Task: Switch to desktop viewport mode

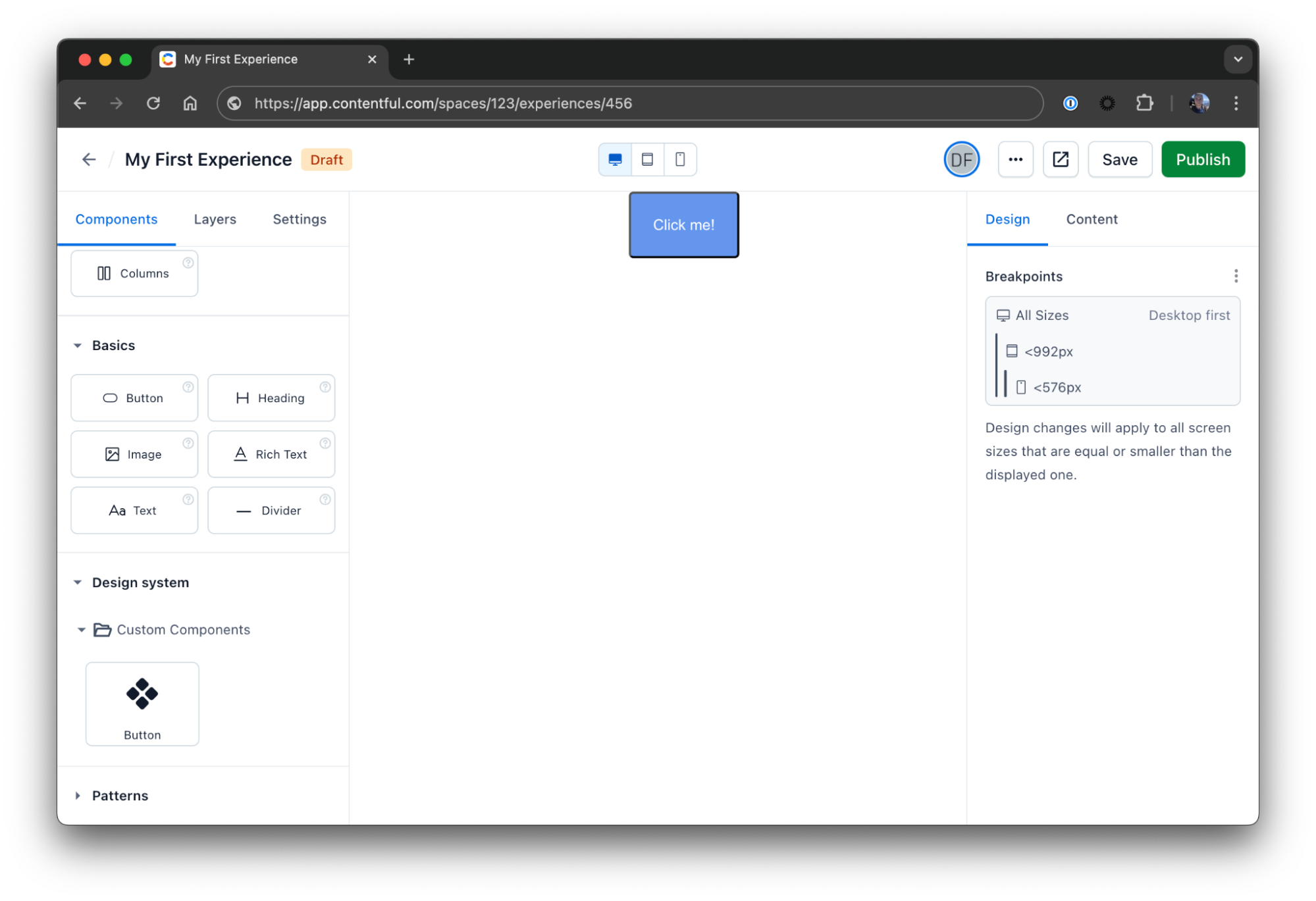Action: tap(615, 159)
